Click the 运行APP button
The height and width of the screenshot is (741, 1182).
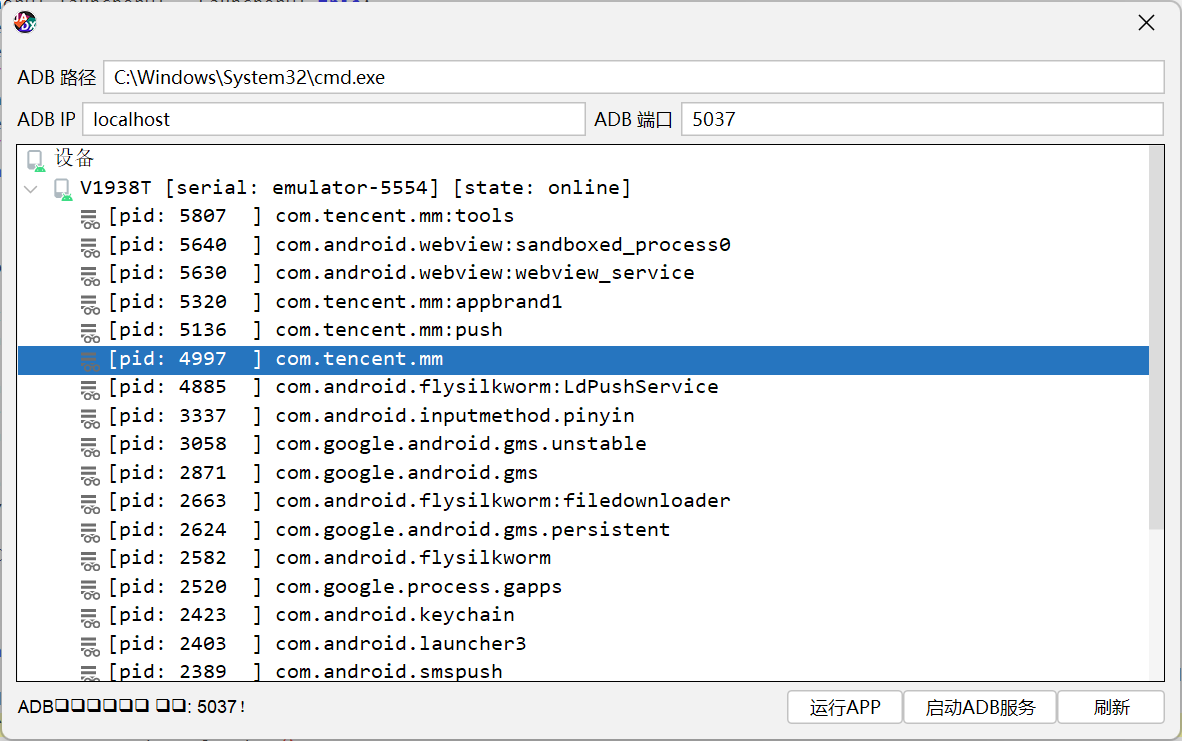tap(844, 707)
